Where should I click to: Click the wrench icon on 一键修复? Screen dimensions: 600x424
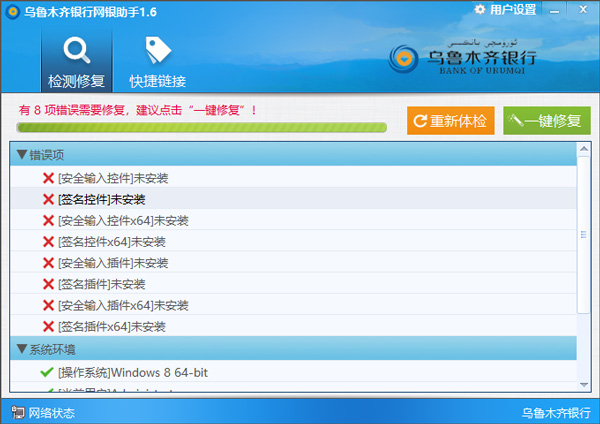[515, 121]
